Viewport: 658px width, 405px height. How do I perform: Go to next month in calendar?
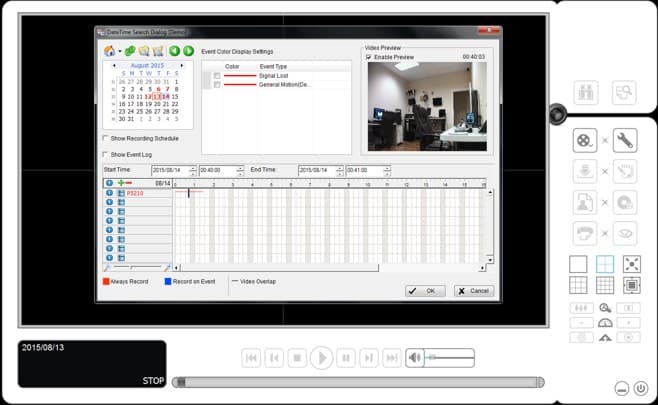(181, 64)
